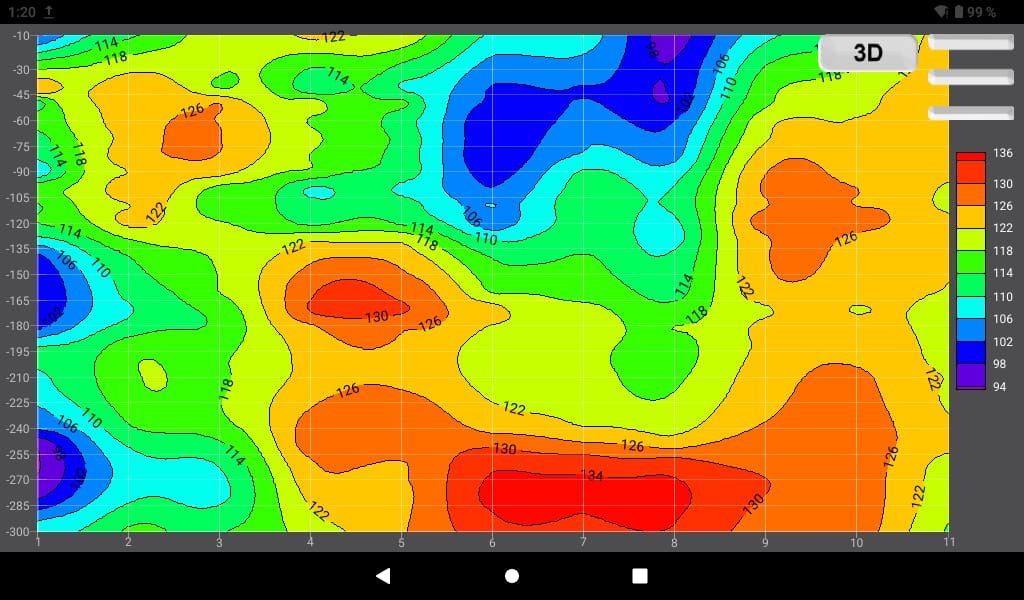Pick the dark blue legend swatch
Viewport: 1024px width, 600px height.
tap(970, 352)
